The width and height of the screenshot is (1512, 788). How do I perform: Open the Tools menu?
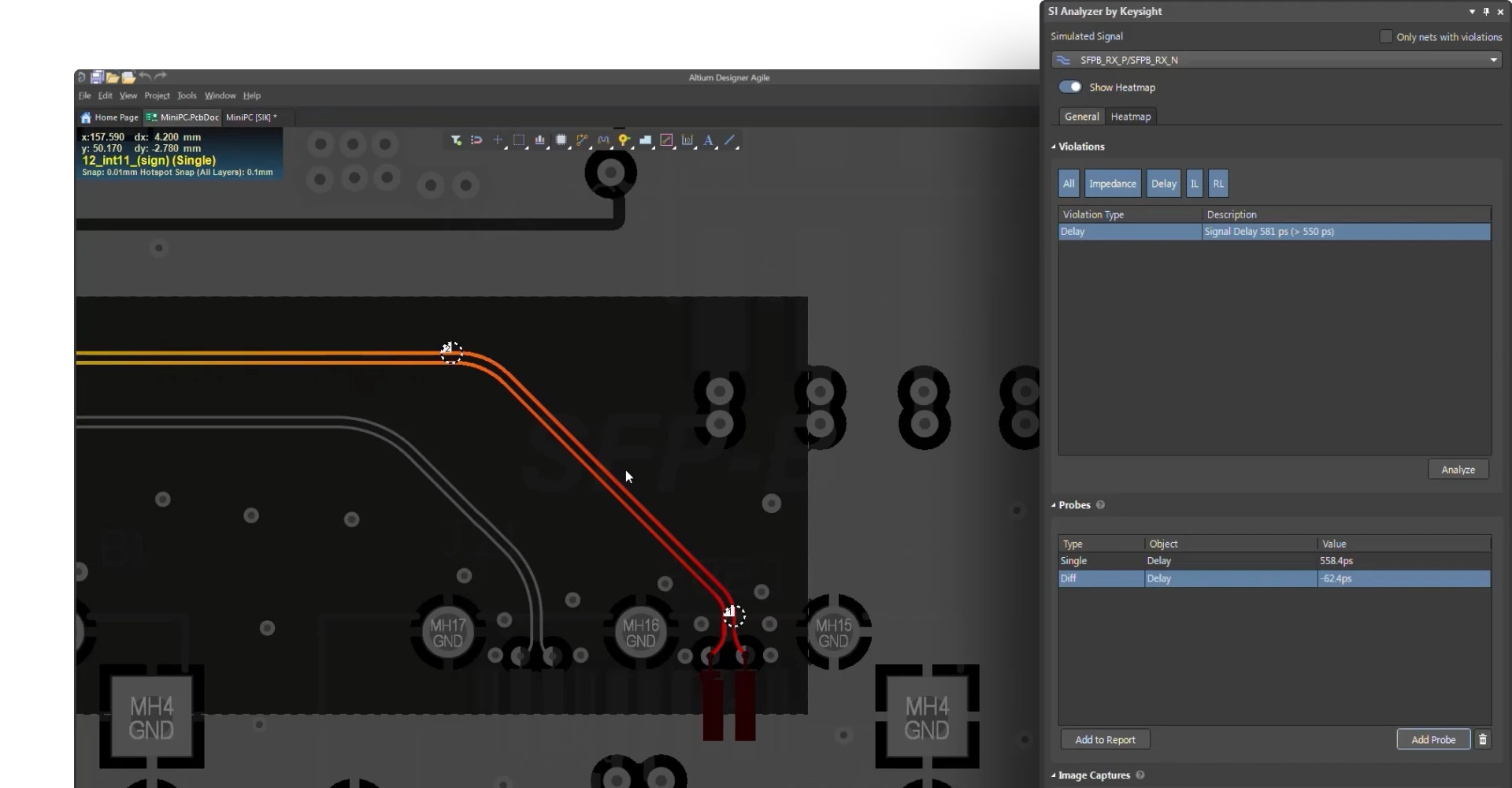click(x=187, y=95)
